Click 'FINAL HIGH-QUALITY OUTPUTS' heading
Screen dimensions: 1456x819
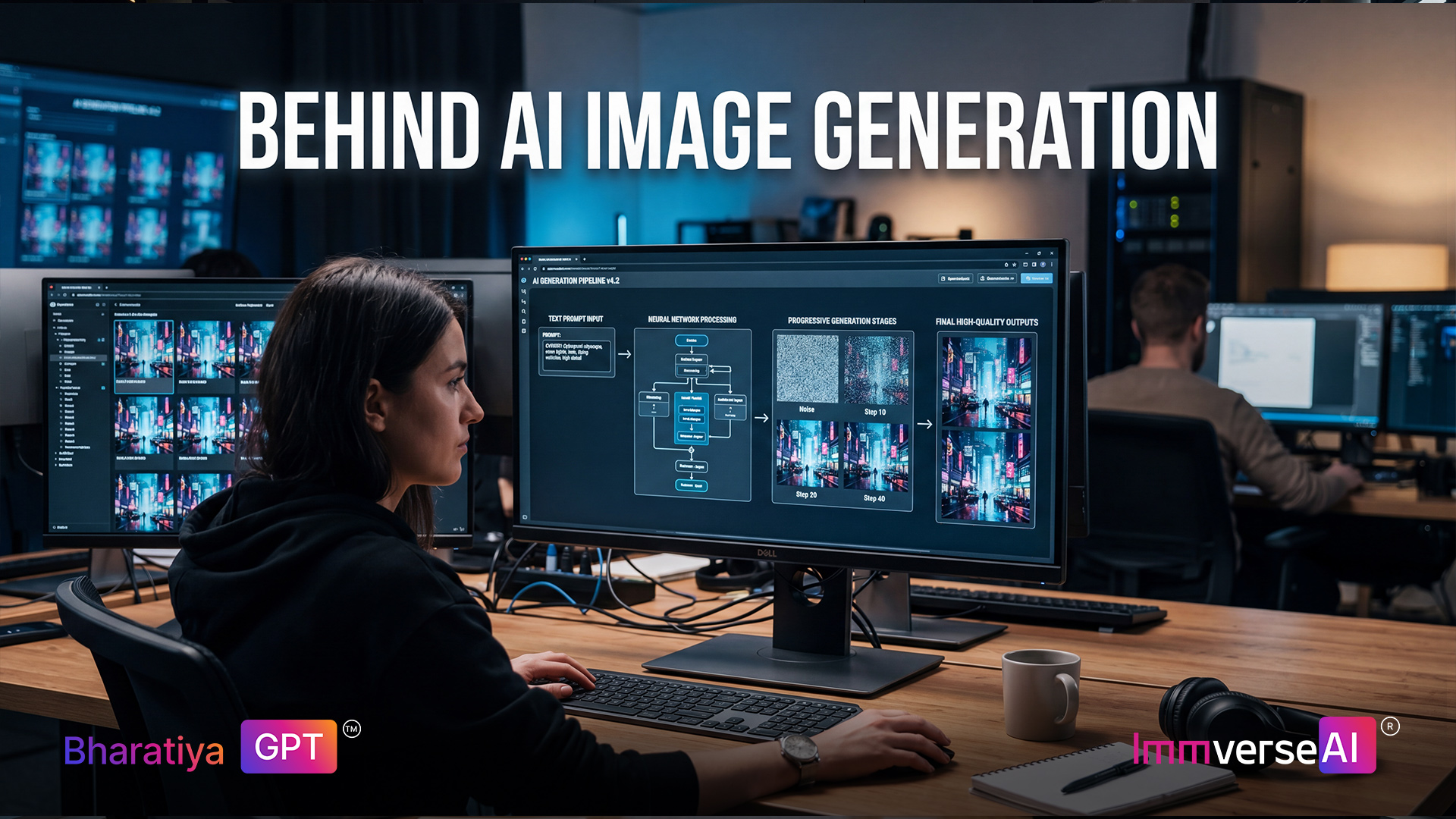click(987, 322)
